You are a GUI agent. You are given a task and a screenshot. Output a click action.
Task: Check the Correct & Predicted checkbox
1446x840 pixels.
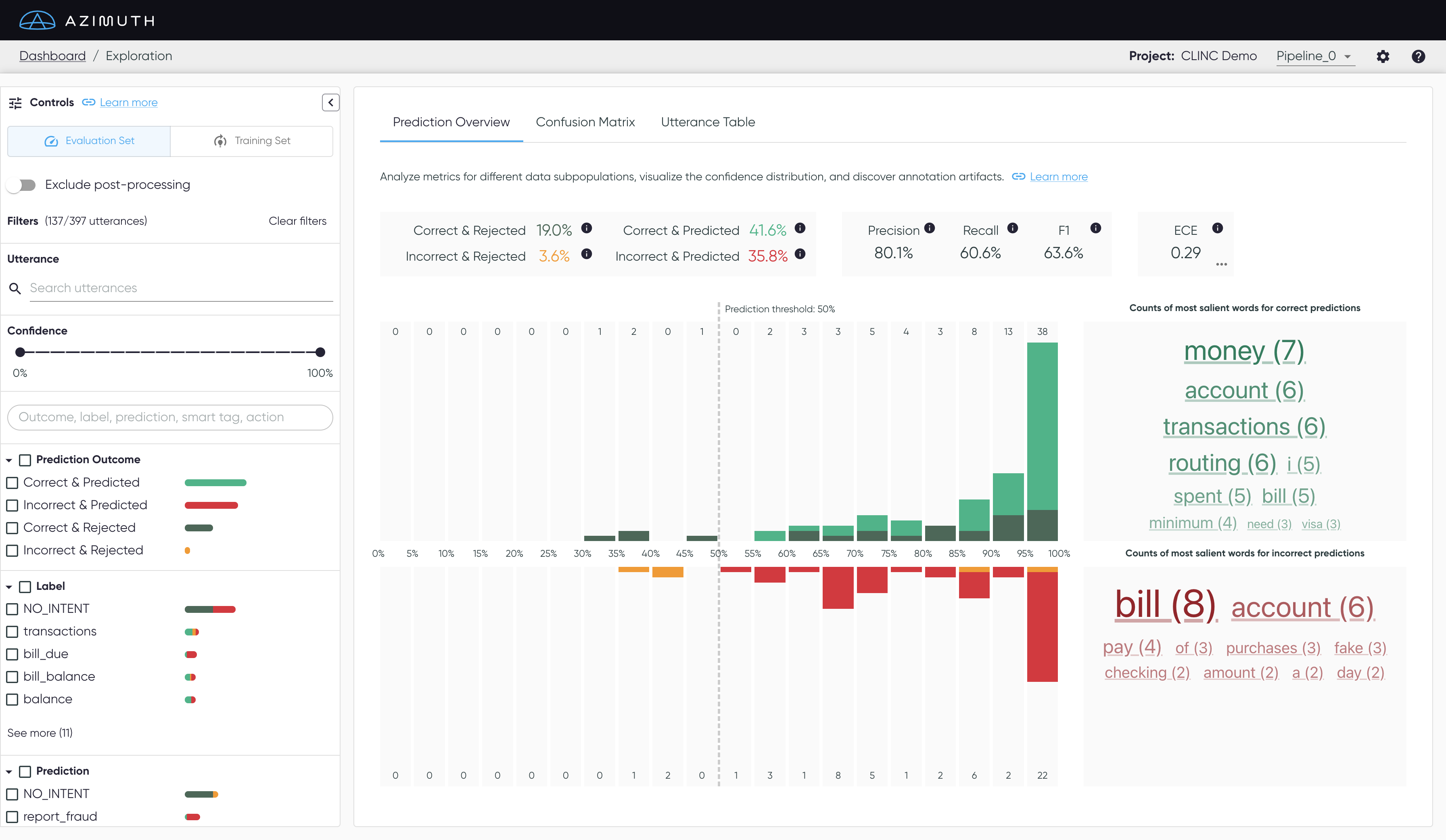point(13,483)
